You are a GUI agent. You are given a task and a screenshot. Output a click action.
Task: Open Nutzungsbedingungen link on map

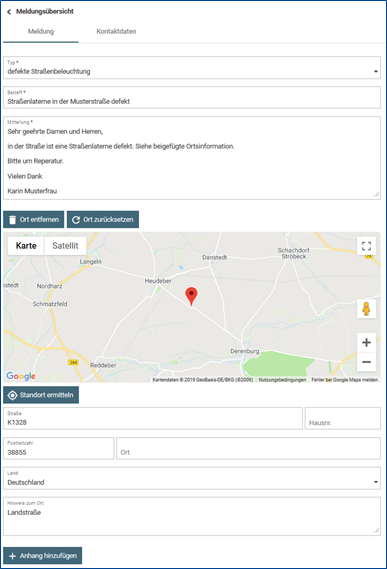coord(282,380)
